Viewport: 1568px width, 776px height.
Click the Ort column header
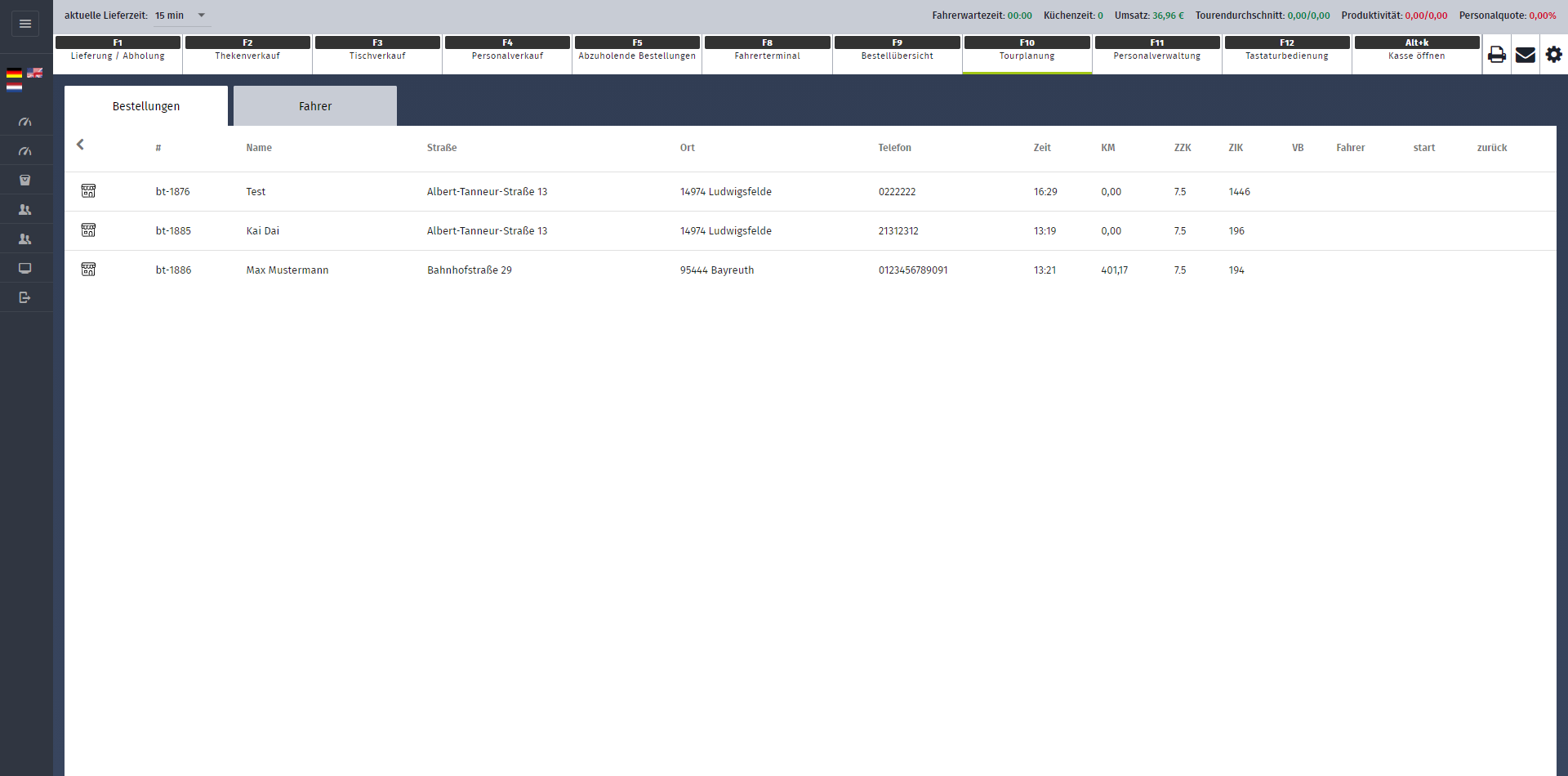click(x=688, y=148)
